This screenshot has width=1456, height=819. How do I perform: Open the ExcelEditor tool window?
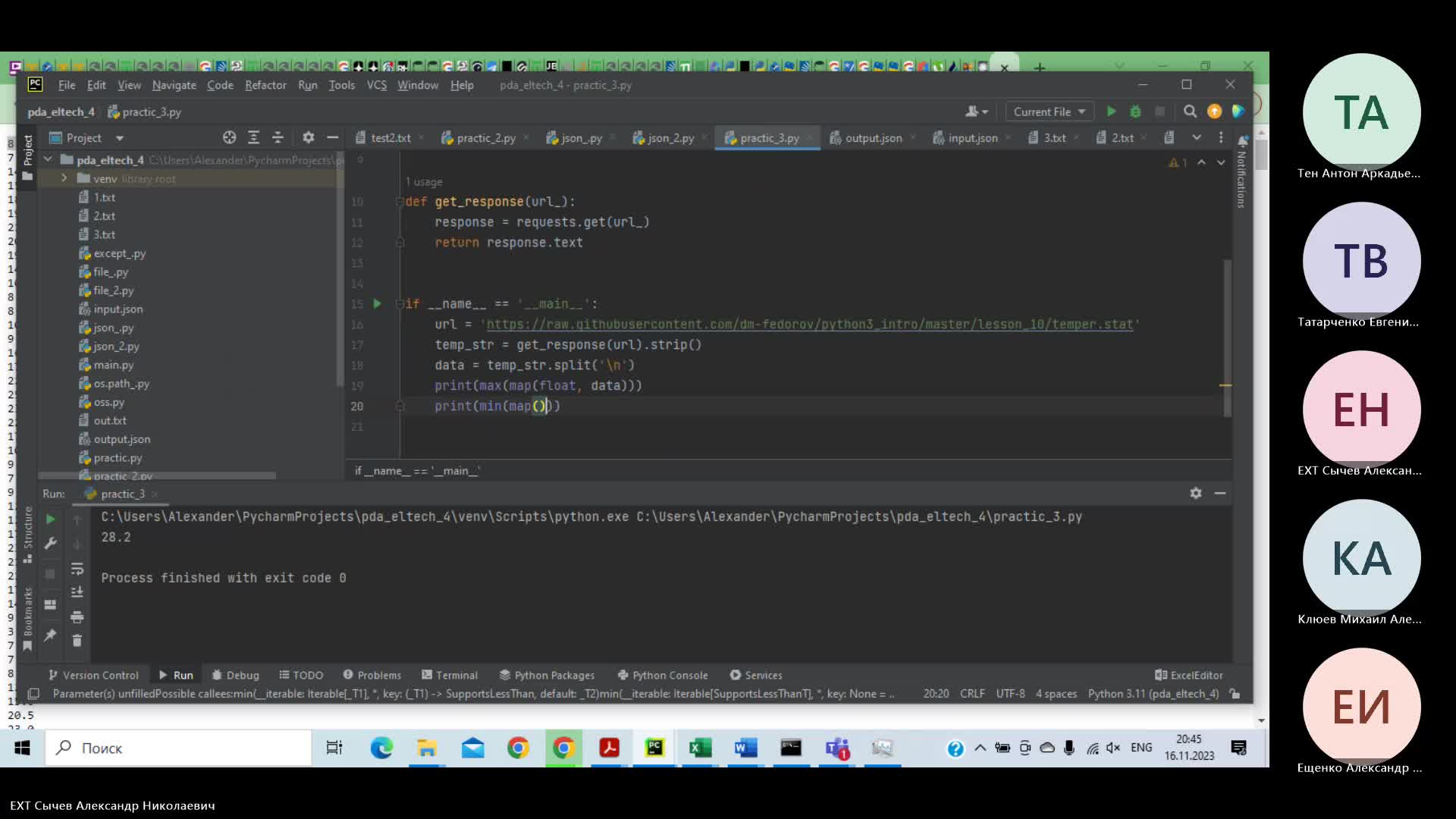[1188, 675]
